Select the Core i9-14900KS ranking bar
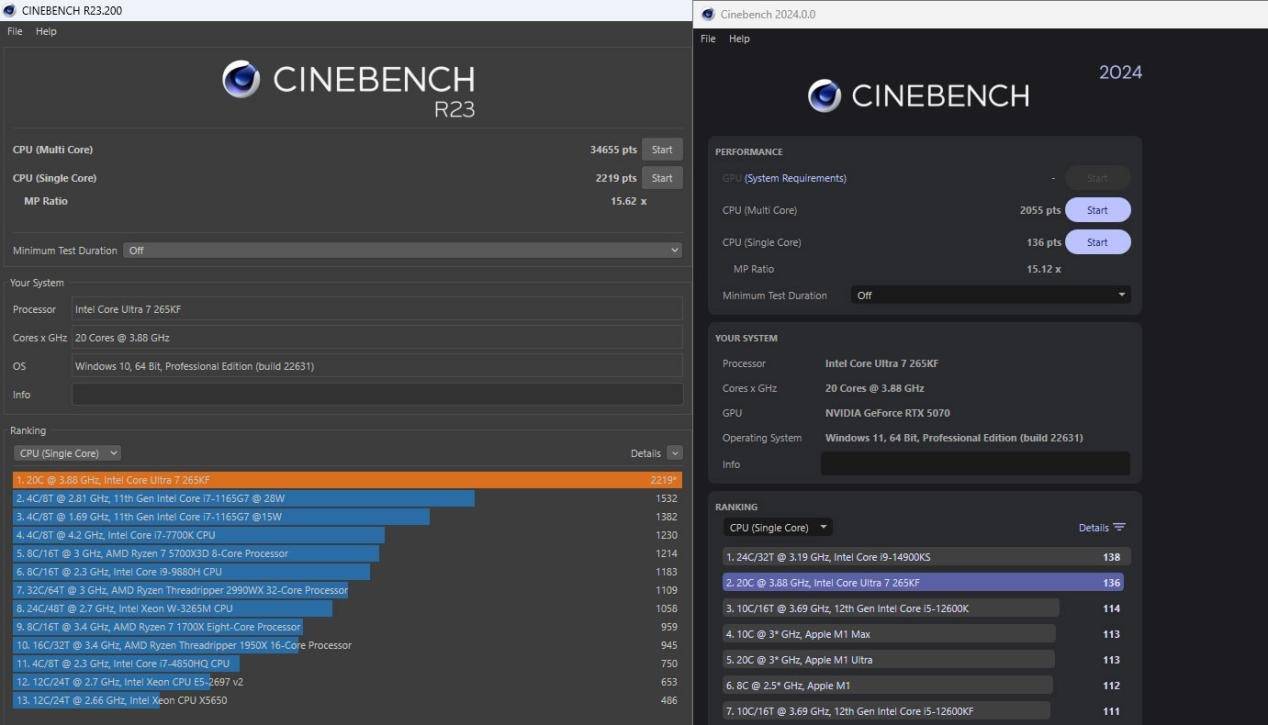Viewport: 1268px width, 725px height. [x=926, y=557]
